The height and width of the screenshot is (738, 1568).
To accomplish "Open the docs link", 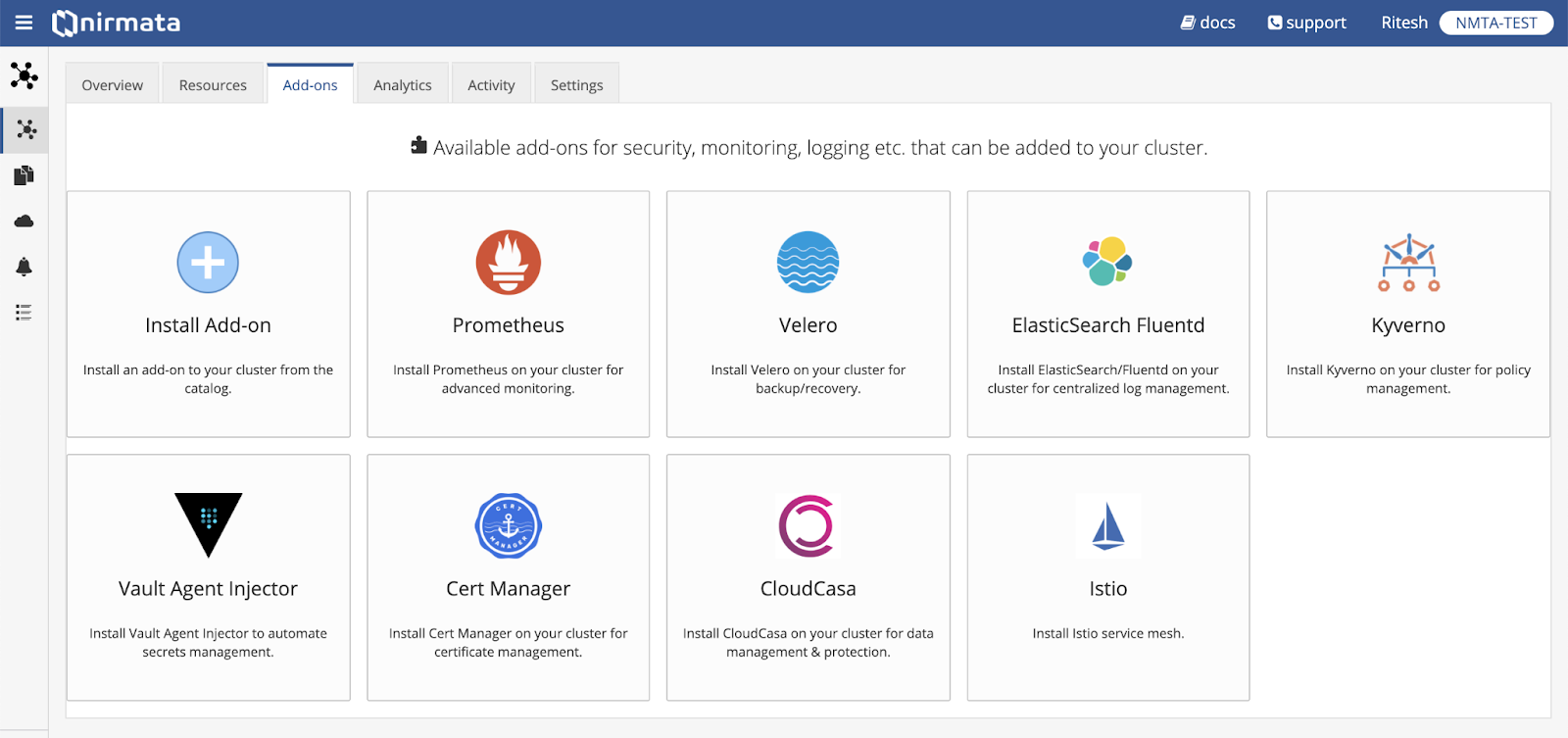I will (1207, 23).
